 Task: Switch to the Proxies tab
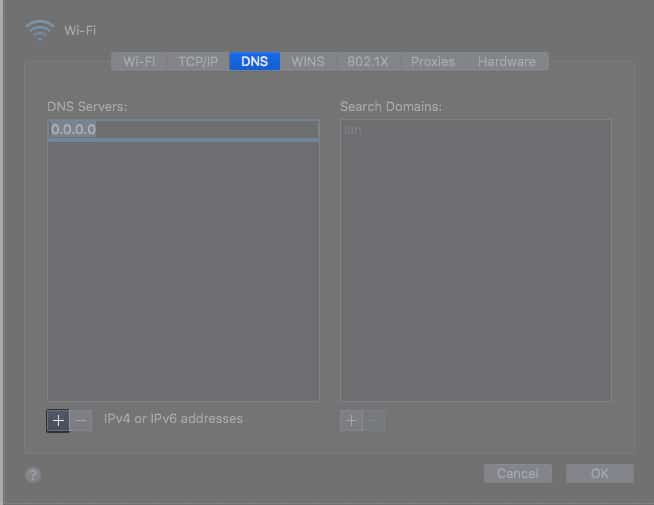433,61
